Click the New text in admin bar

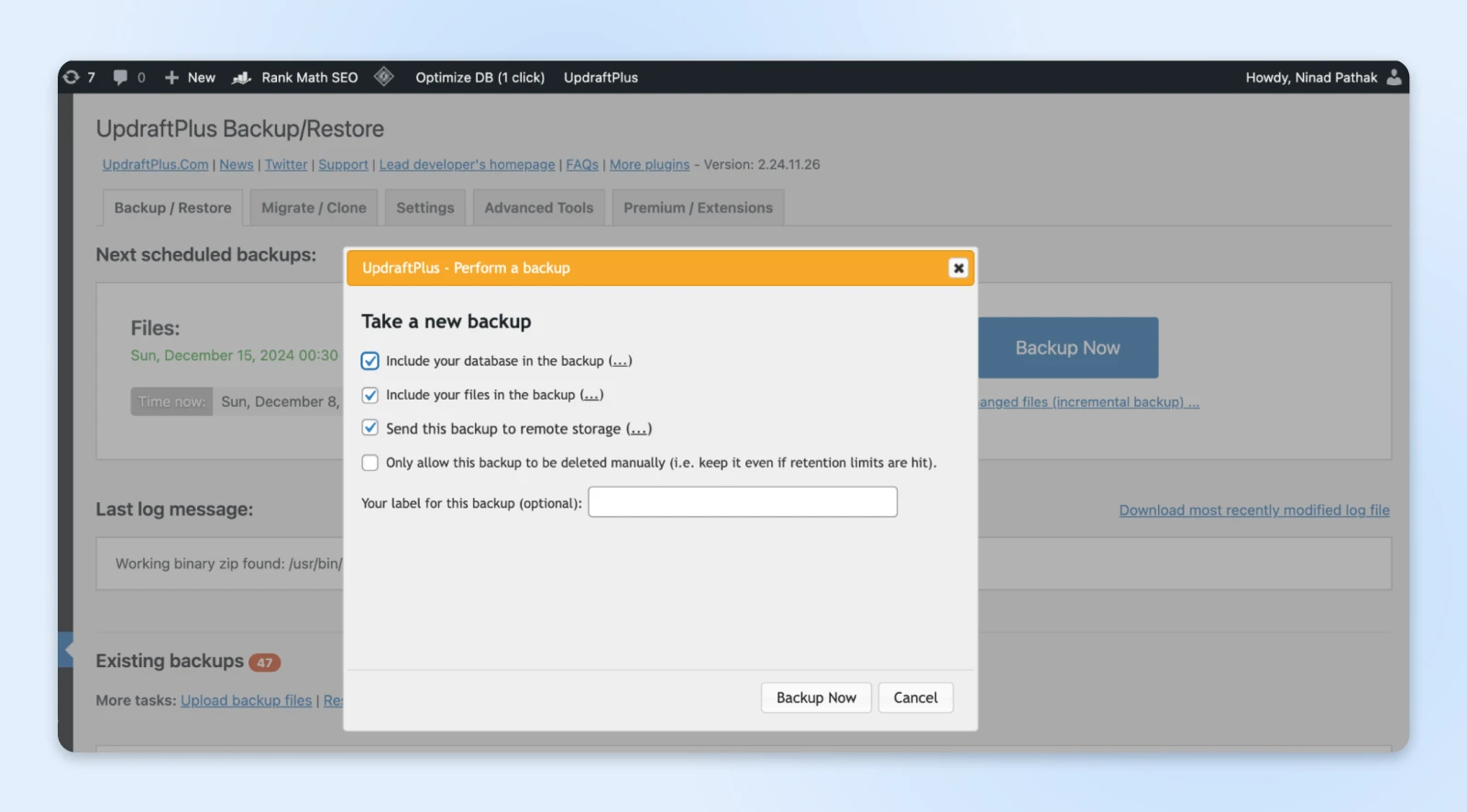(x=202, y=77)
